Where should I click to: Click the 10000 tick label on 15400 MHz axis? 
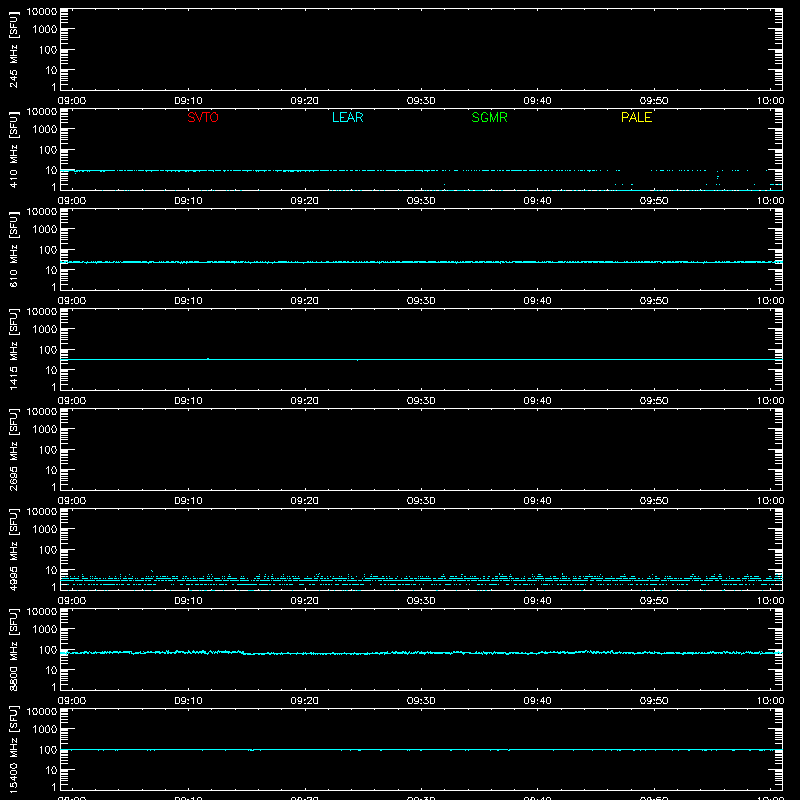42,712
